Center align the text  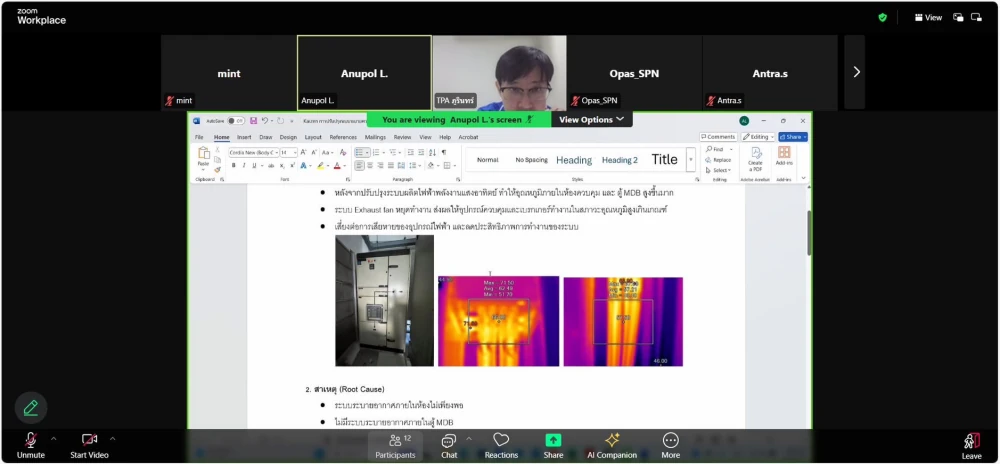[370, 165]
